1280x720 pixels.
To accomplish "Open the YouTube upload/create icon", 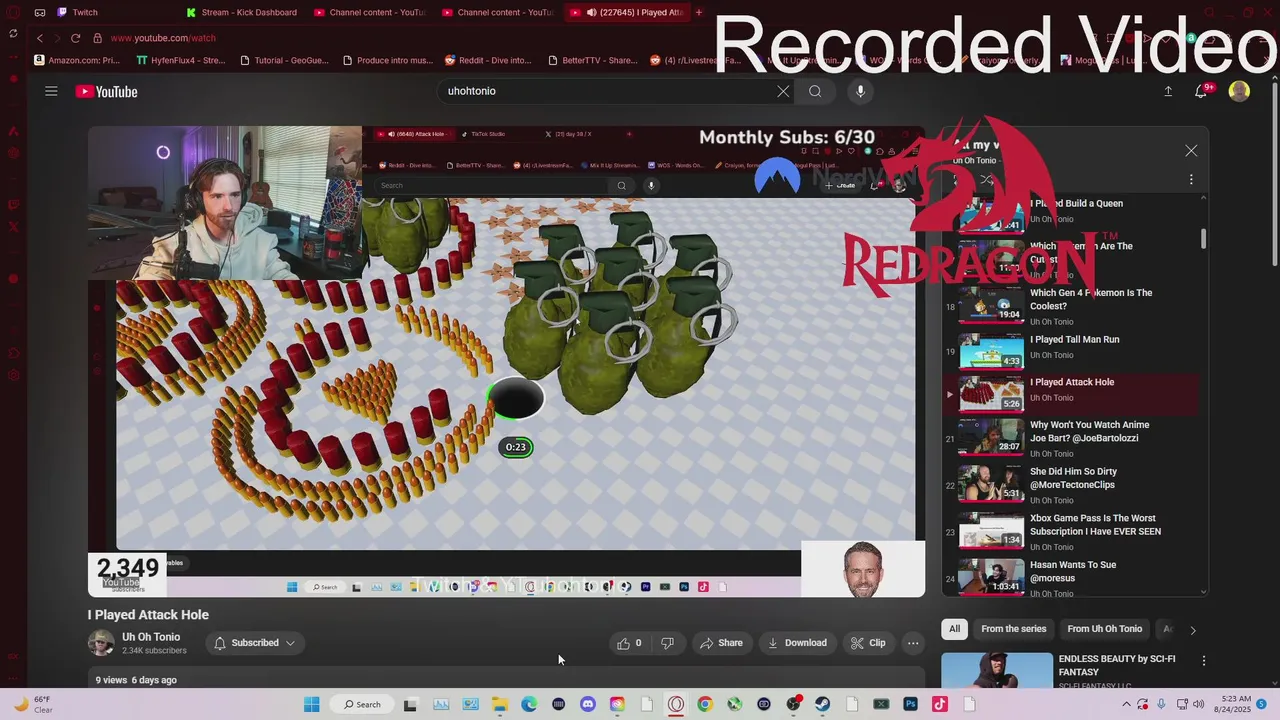I will coord(1168,91).
